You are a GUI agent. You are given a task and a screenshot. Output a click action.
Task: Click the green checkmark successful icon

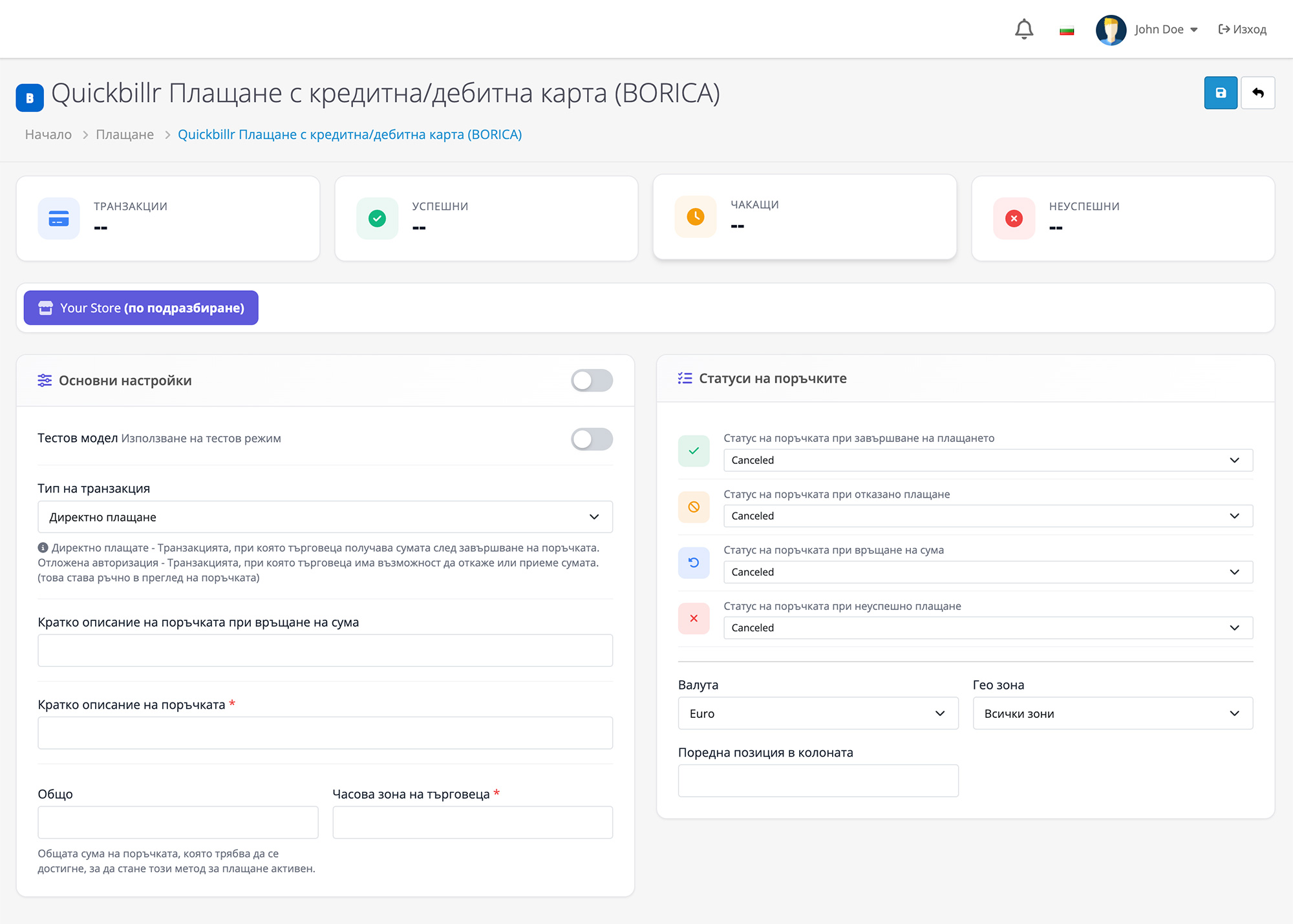[x=377, y=218]
